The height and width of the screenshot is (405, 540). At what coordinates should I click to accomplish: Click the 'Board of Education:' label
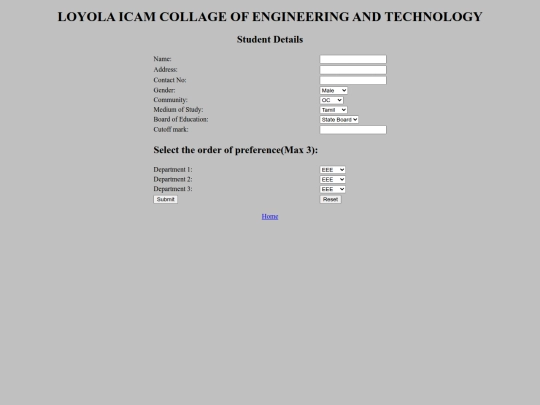181,119
